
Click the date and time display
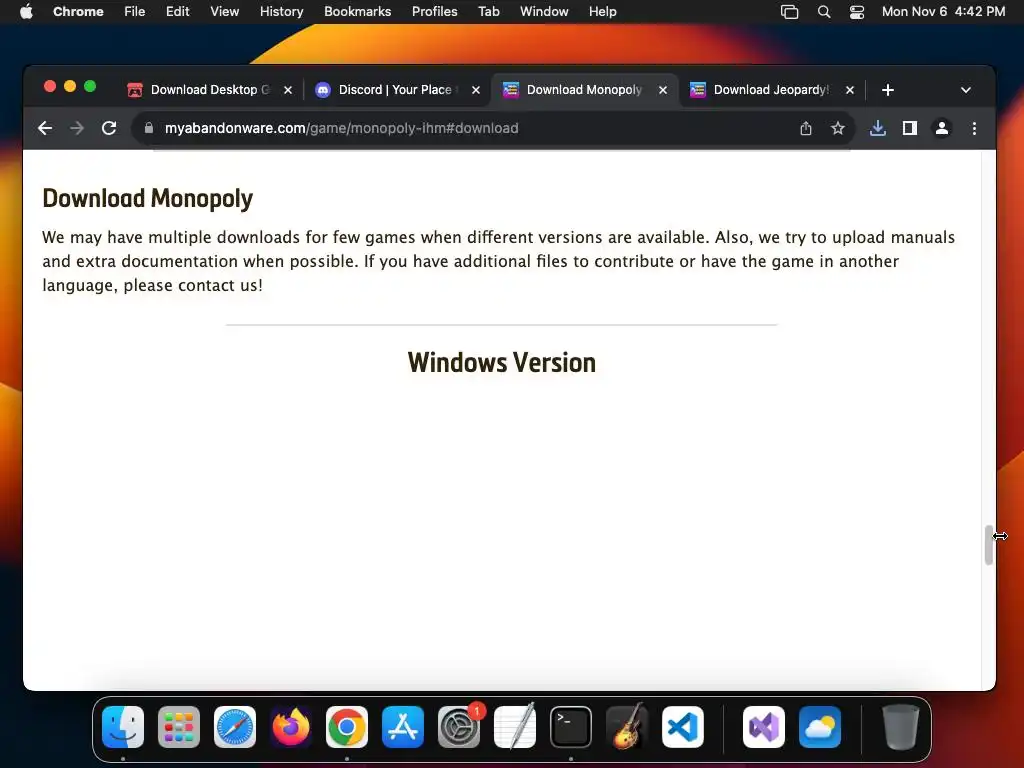943,12
